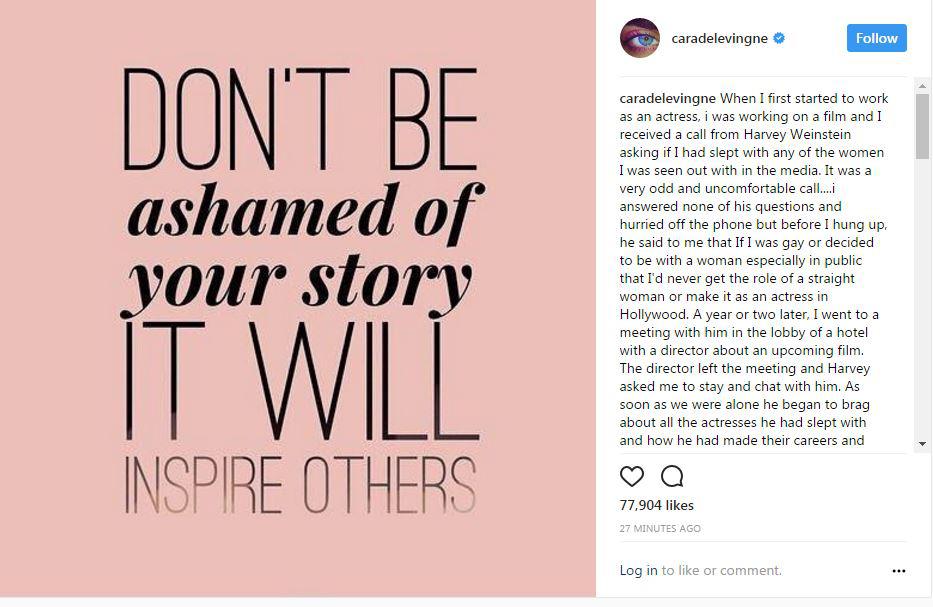Like the post with the heart icon
The image size is (933, 607).
pos(631,477)
